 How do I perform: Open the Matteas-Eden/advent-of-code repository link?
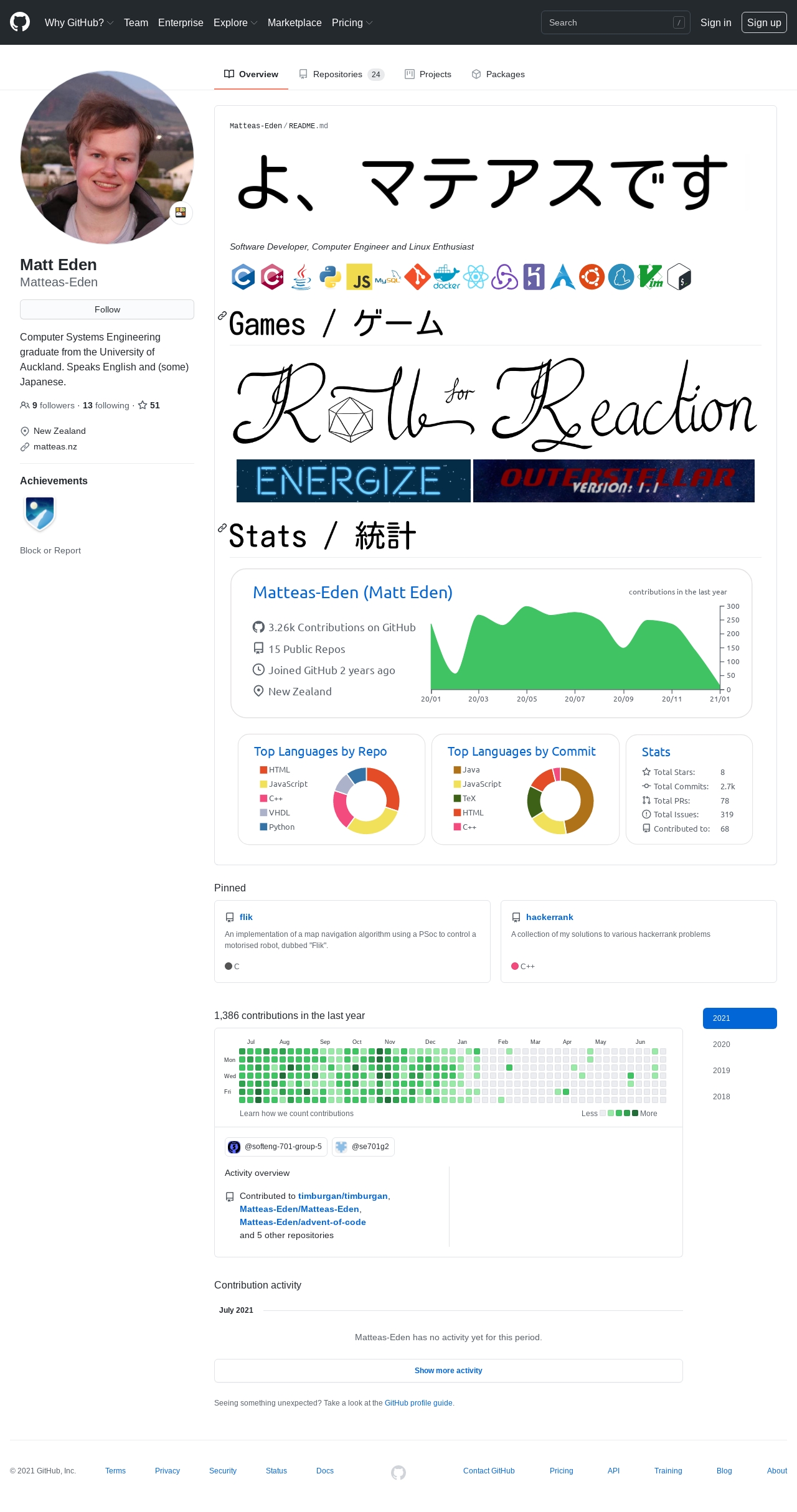303,1222
